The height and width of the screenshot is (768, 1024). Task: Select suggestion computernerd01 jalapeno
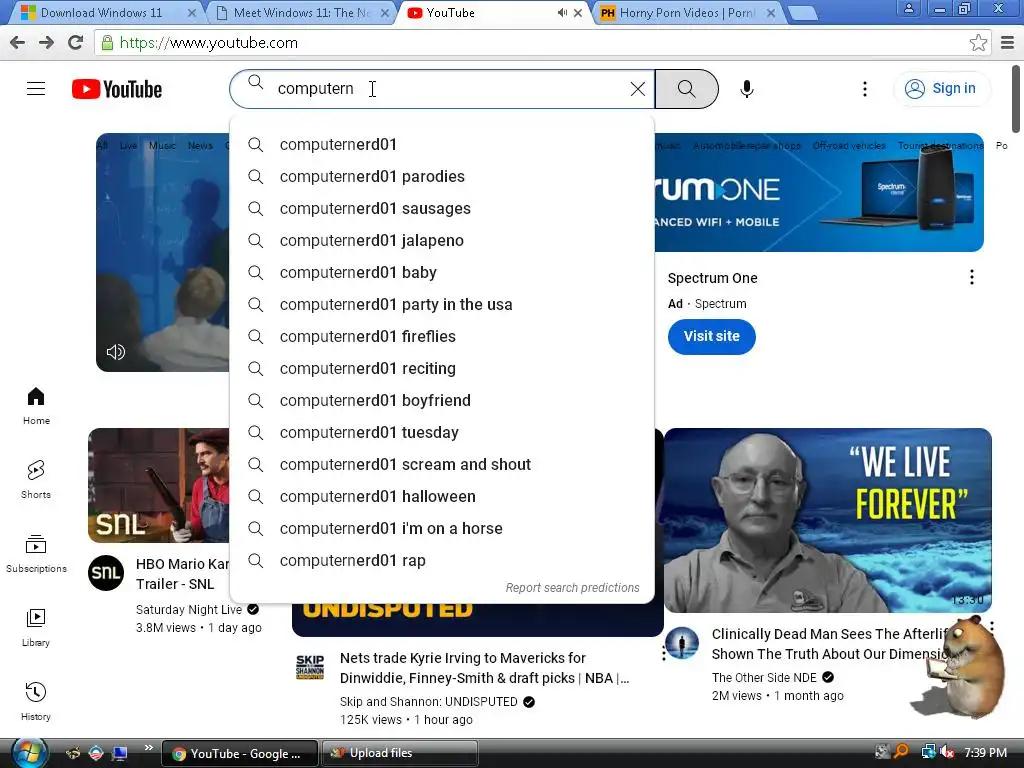pyautogui.click(x=442, y=240)
